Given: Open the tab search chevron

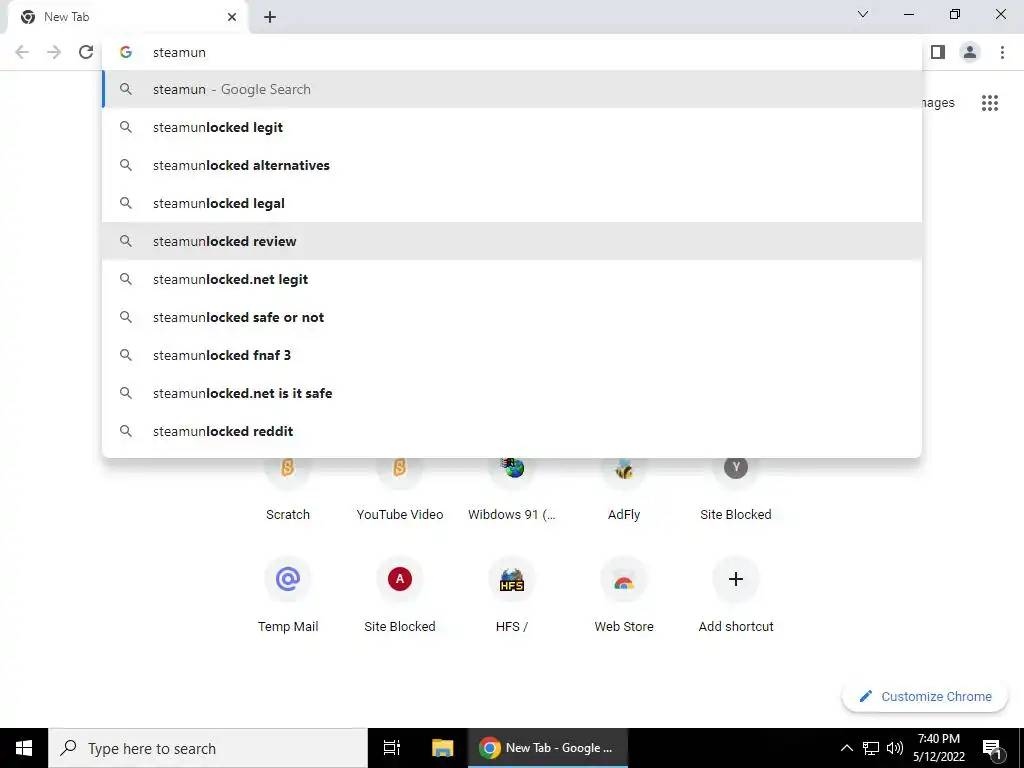Looking at the screenshot, I should 863,14.
